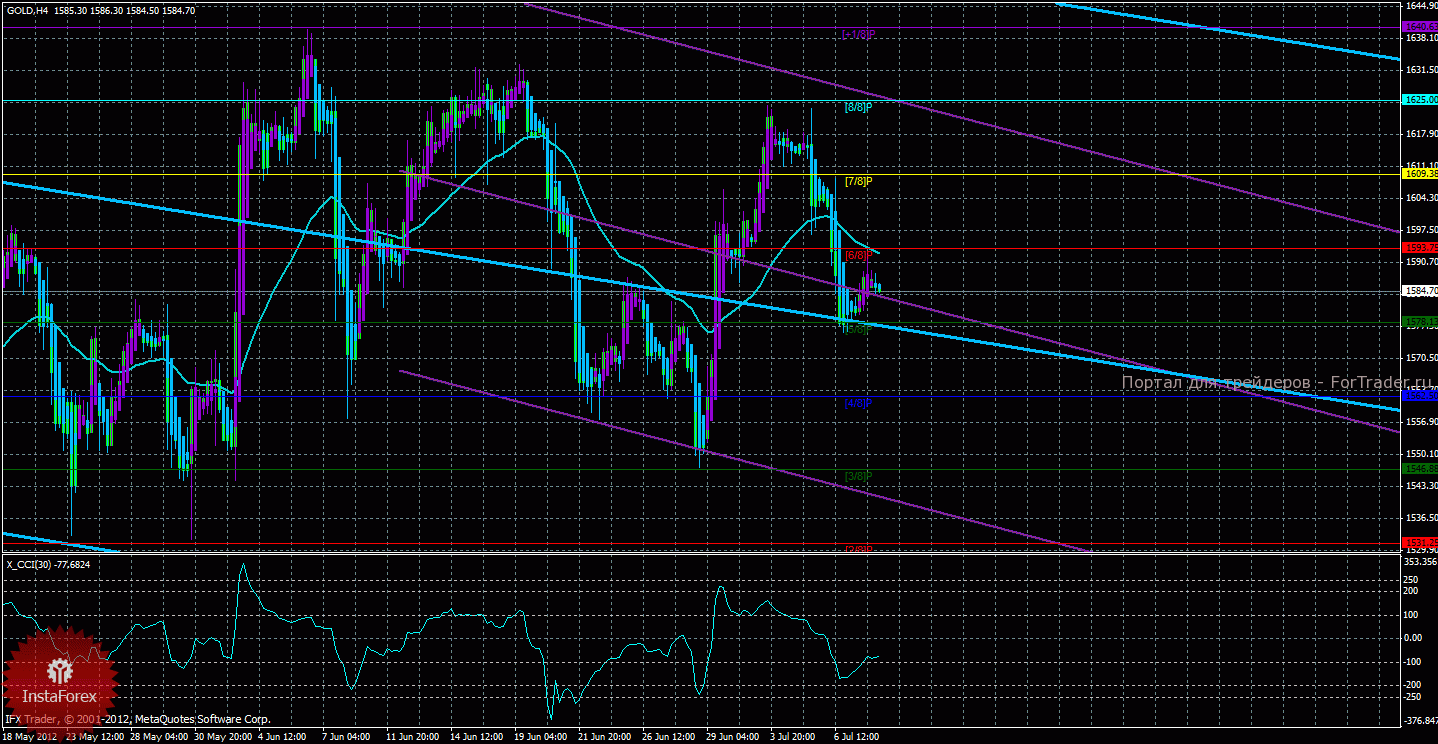Image resolution: width=1438 pixels, height=744 pixels.
Task: Select the 353.356 CCI scale maximum
Action: pyautogui.click(x=1420, y=561)
